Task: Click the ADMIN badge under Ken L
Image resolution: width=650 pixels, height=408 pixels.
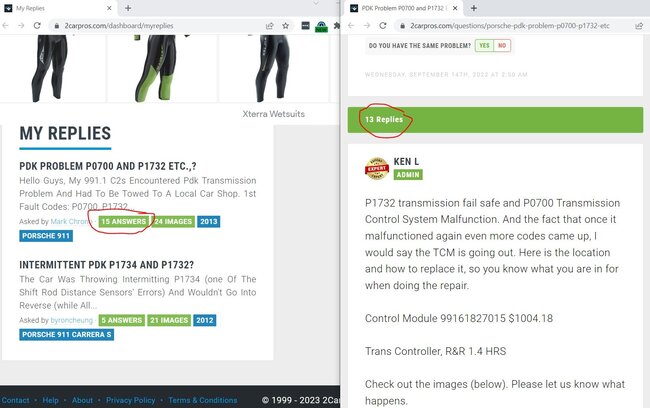Action: (408, 175)
